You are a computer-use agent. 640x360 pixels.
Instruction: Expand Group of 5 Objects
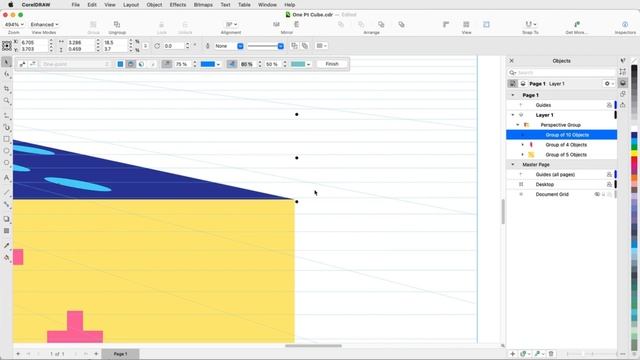pos(522,155)
